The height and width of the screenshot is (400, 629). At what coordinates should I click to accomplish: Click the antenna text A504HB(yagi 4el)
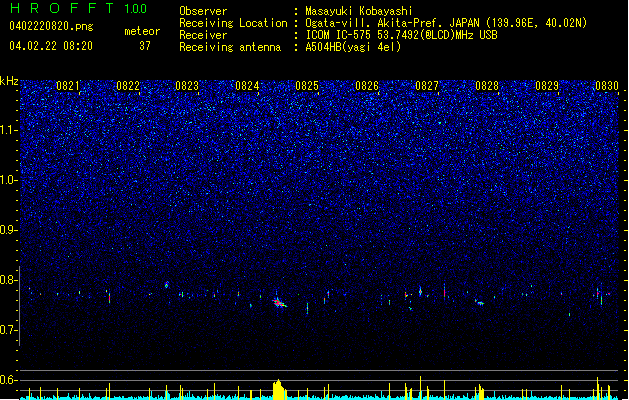[353, 47]
